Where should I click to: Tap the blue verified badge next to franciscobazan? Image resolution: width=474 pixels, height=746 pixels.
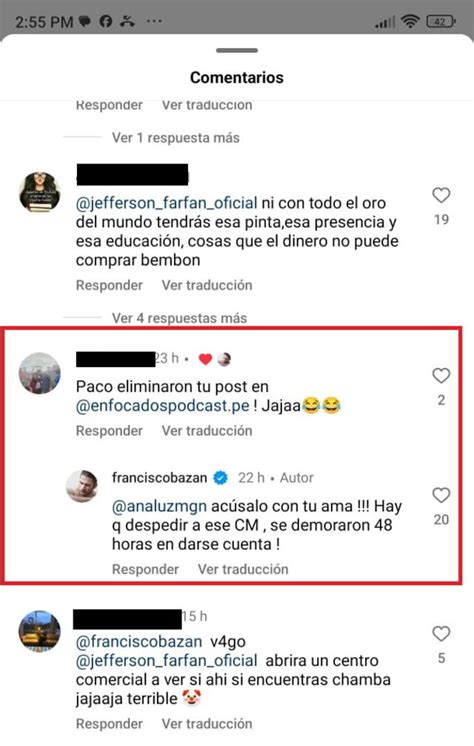(x=220, y=478)
